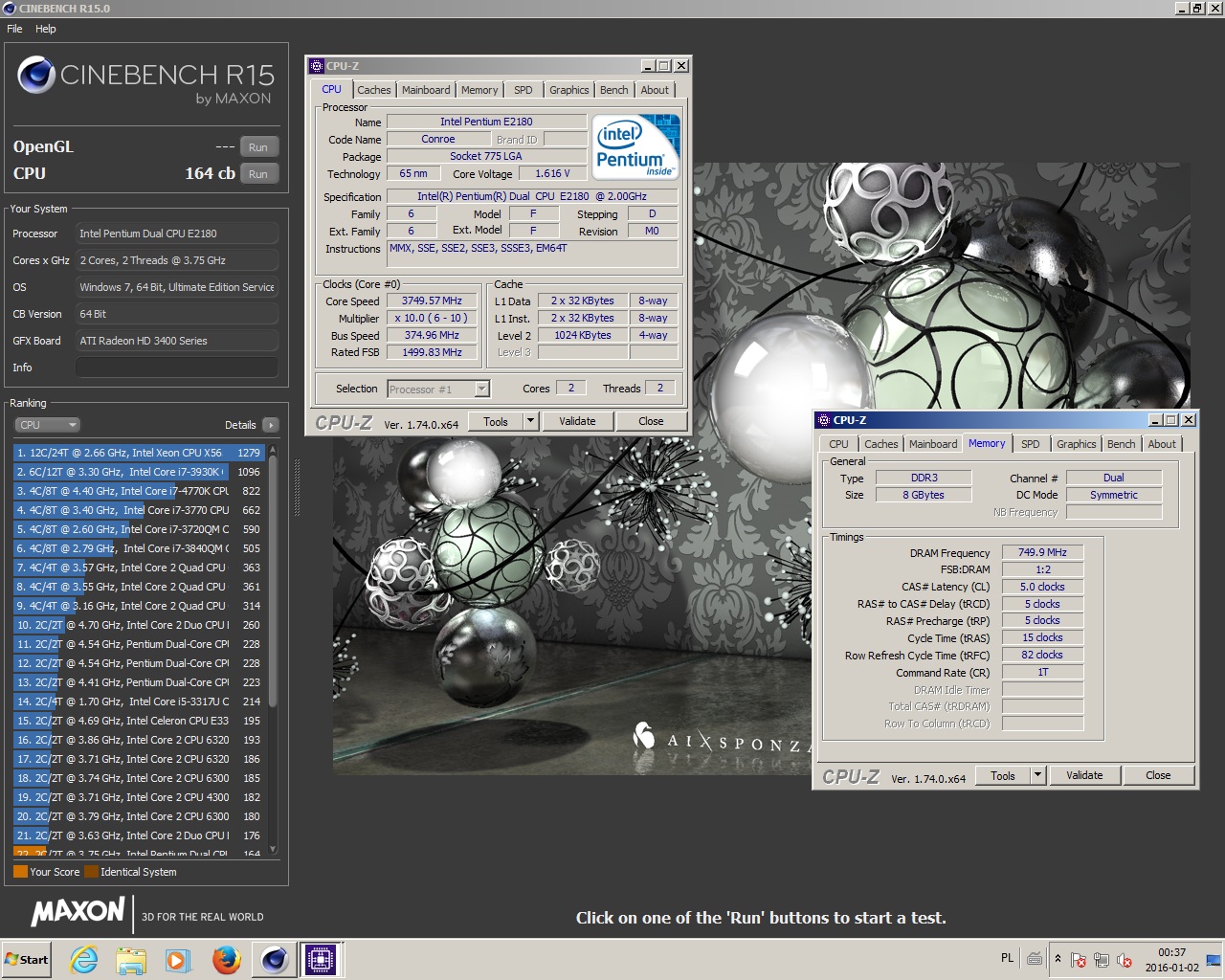Launch Windows Media Player from taskbar
Screen dimensions: 1225x980
178,959
